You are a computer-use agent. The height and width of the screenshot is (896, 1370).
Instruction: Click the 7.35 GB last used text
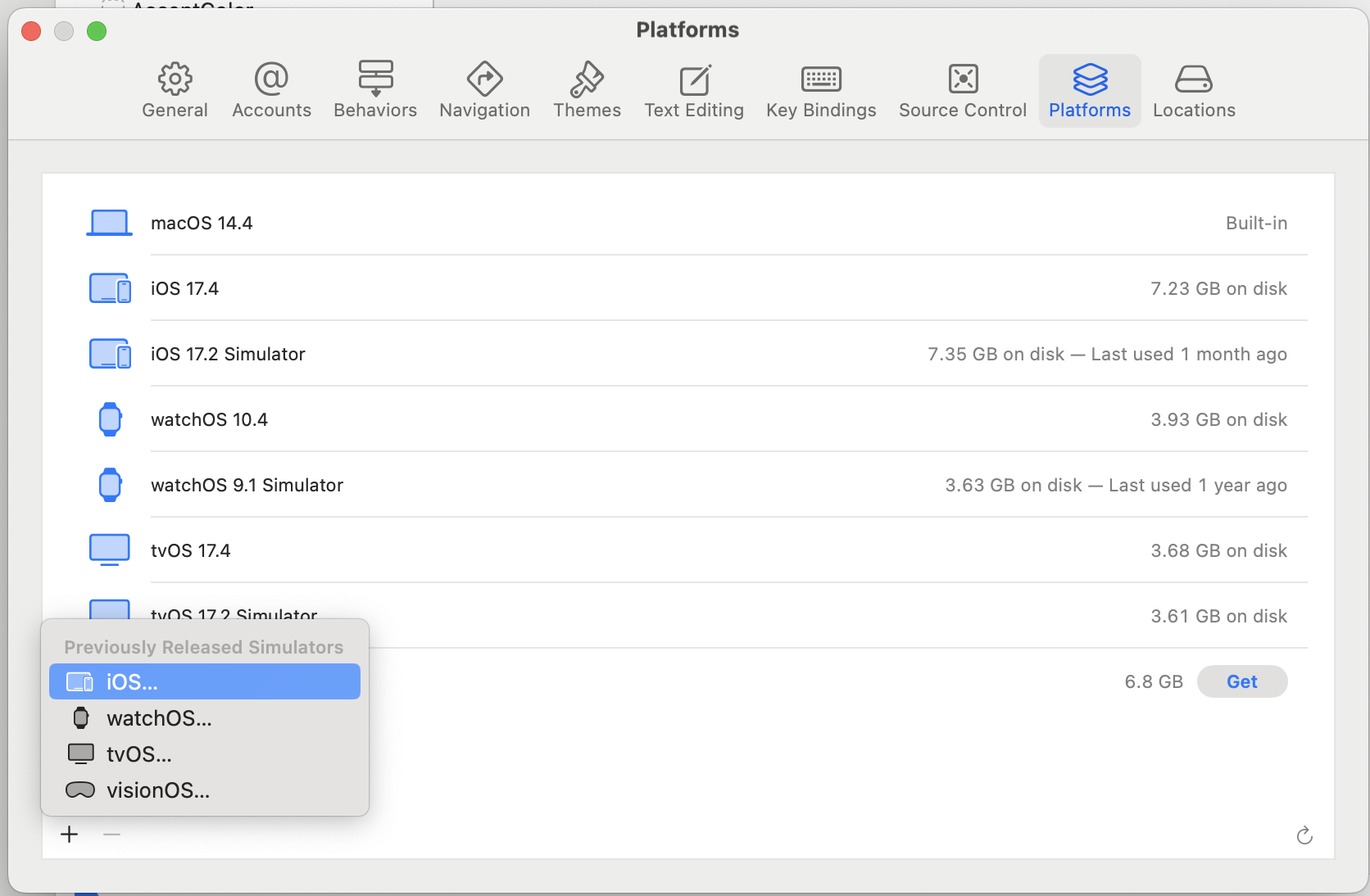[x=1107, y=354]
